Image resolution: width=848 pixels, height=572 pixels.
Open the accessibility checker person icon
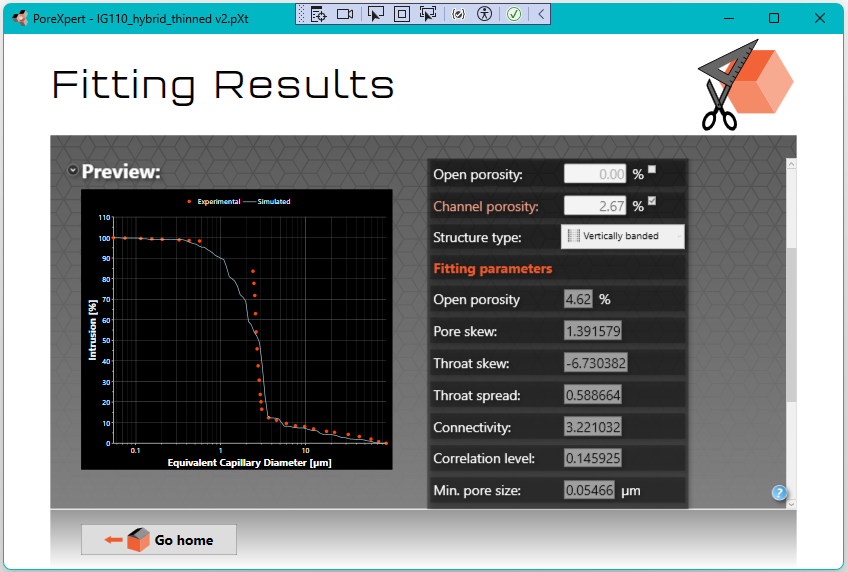pyautogui.click(x=484, y=14)
